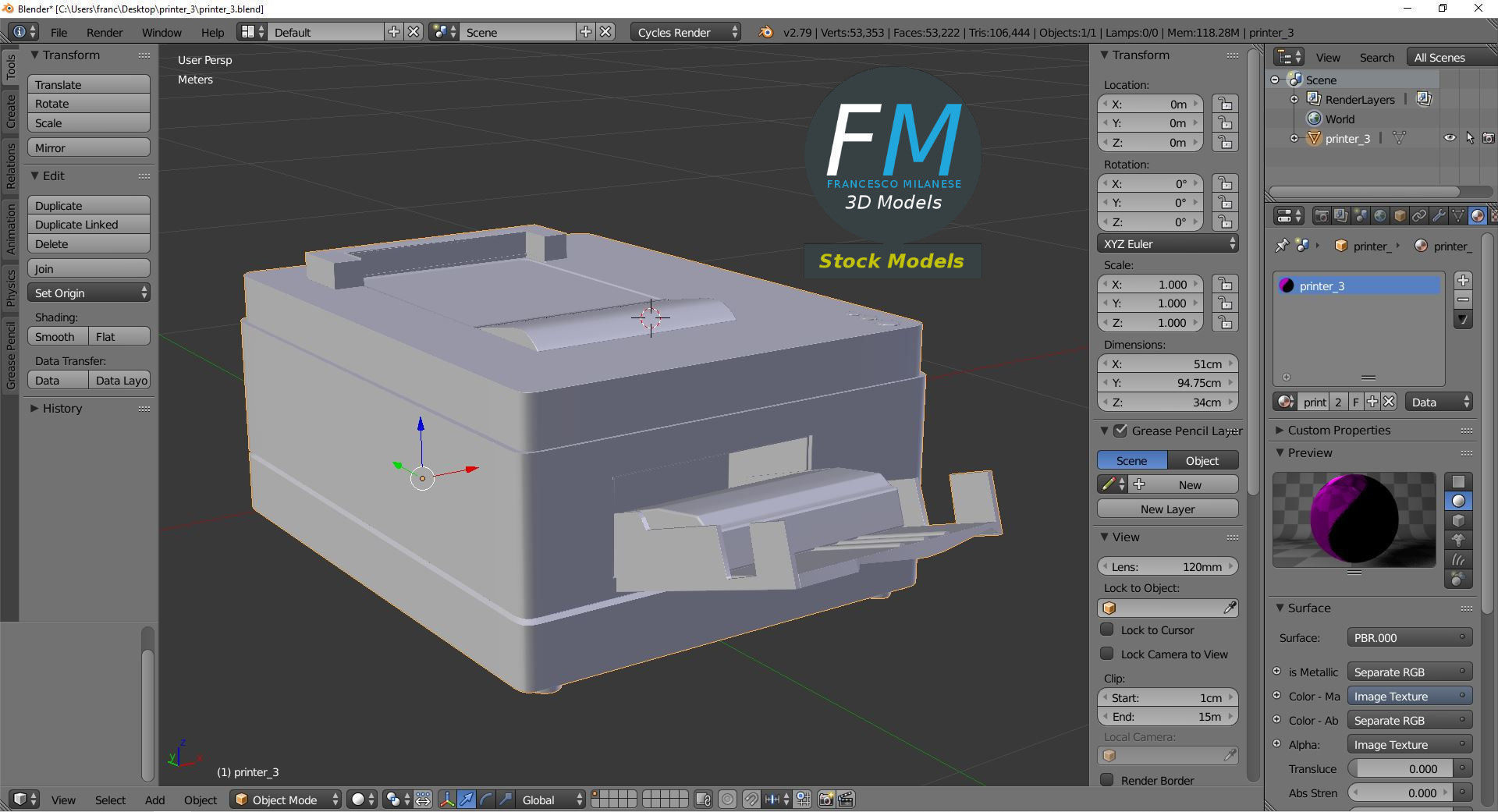This screenshot has width=1498, height=812.
Task: Select cube preview shape for material preview
Action: [x=1458, y=520]
